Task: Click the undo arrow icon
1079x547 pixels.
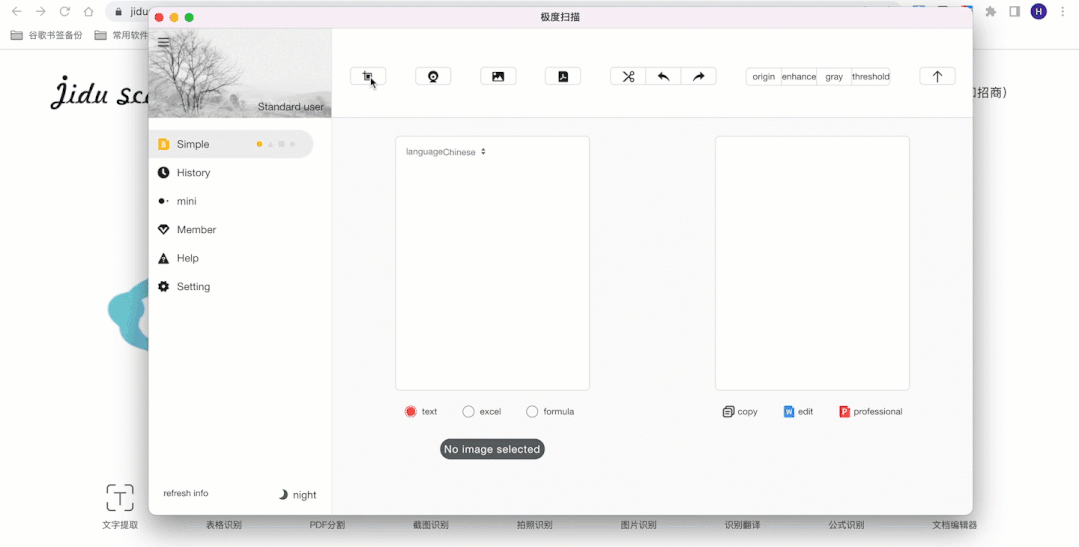Action: pyautogui.click(x=663, y=77)
